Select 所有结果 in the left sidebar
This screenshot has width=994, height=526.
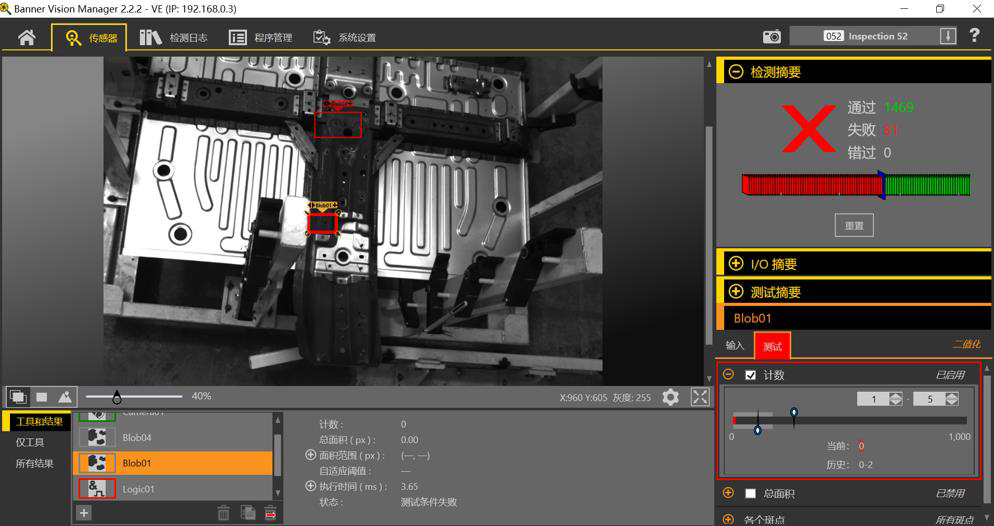(x=35, y=463)
